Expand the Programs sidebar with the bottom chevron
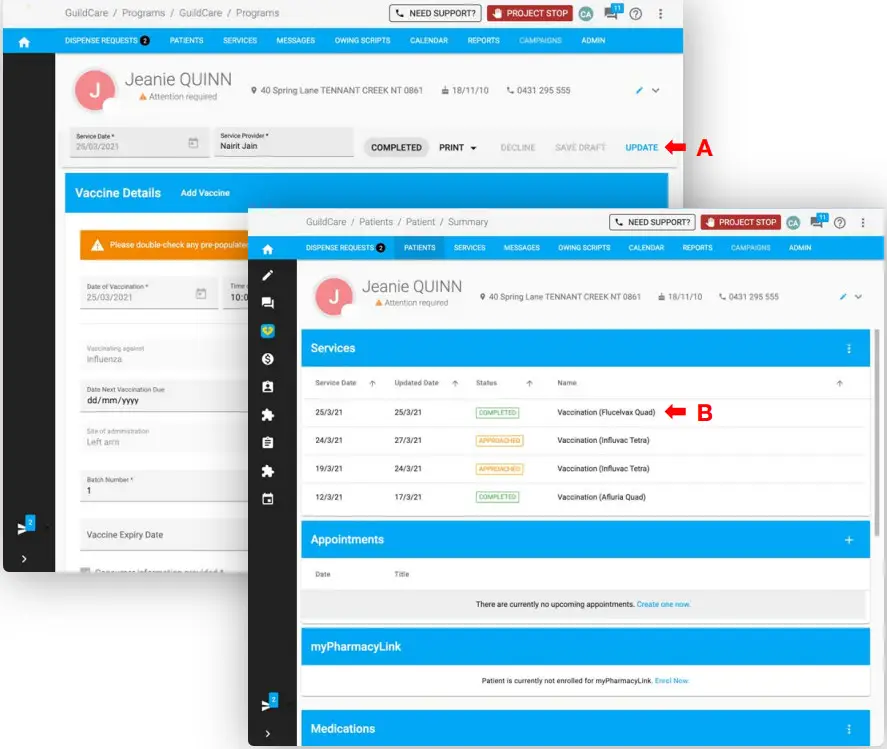 (x=24, y=559)
